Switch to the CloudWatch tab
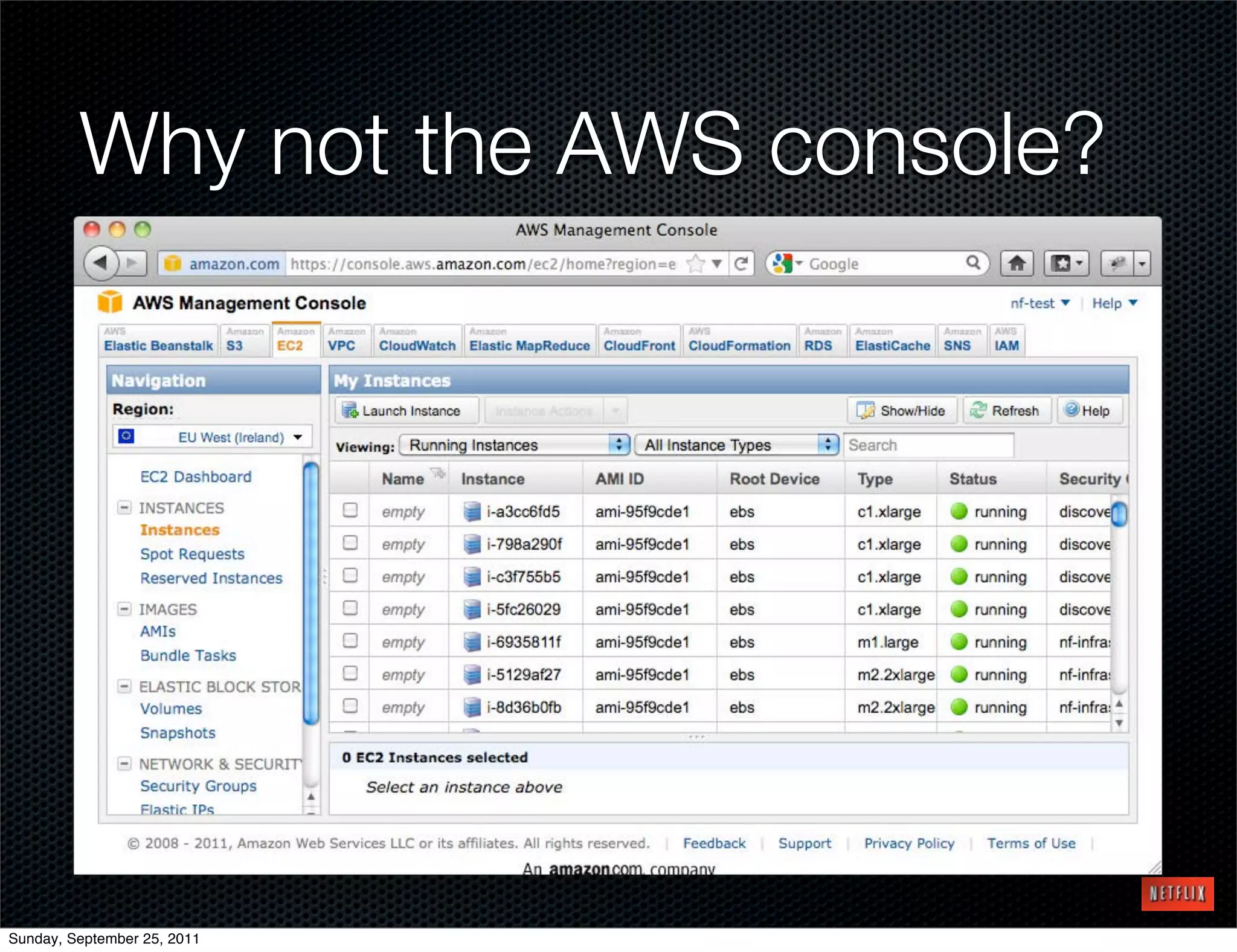Image resolution: width=1237 pixels, height=952 pixels. [x=417, y=341]
